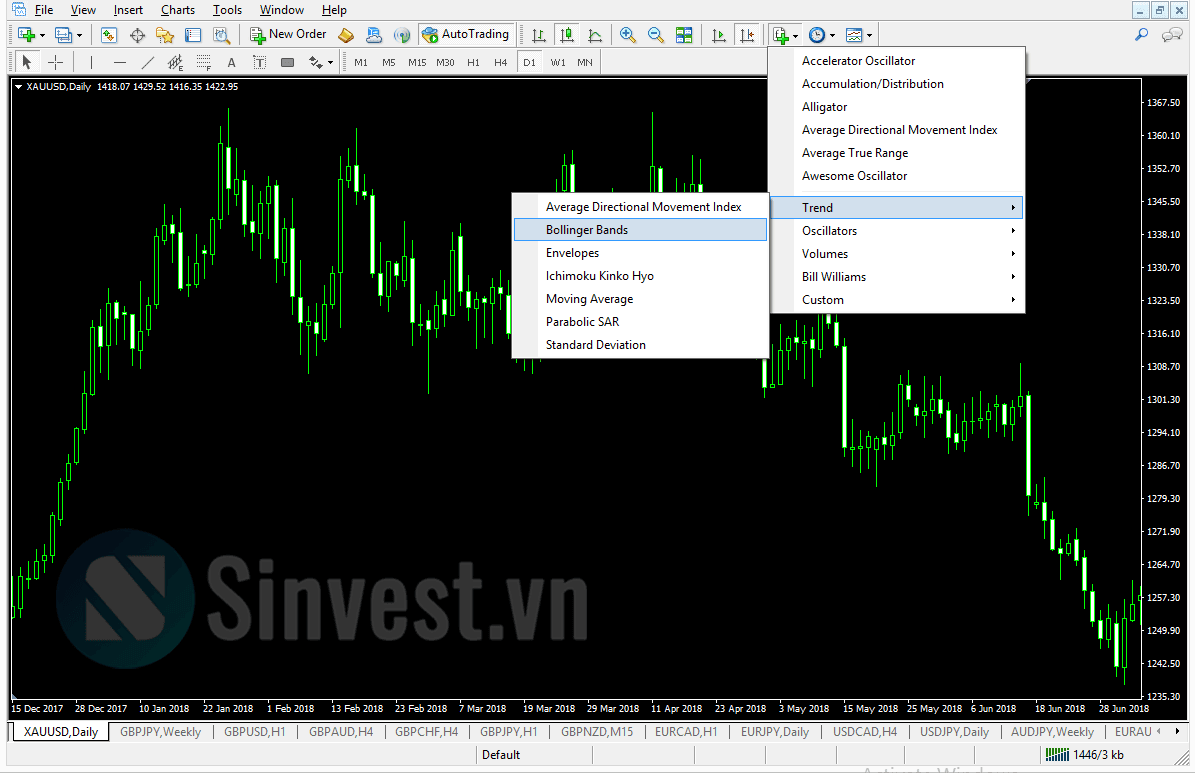This screenshot has height=773, width=1195.
Task: Select Average True Range indicator
Action: tap(897, 152)
